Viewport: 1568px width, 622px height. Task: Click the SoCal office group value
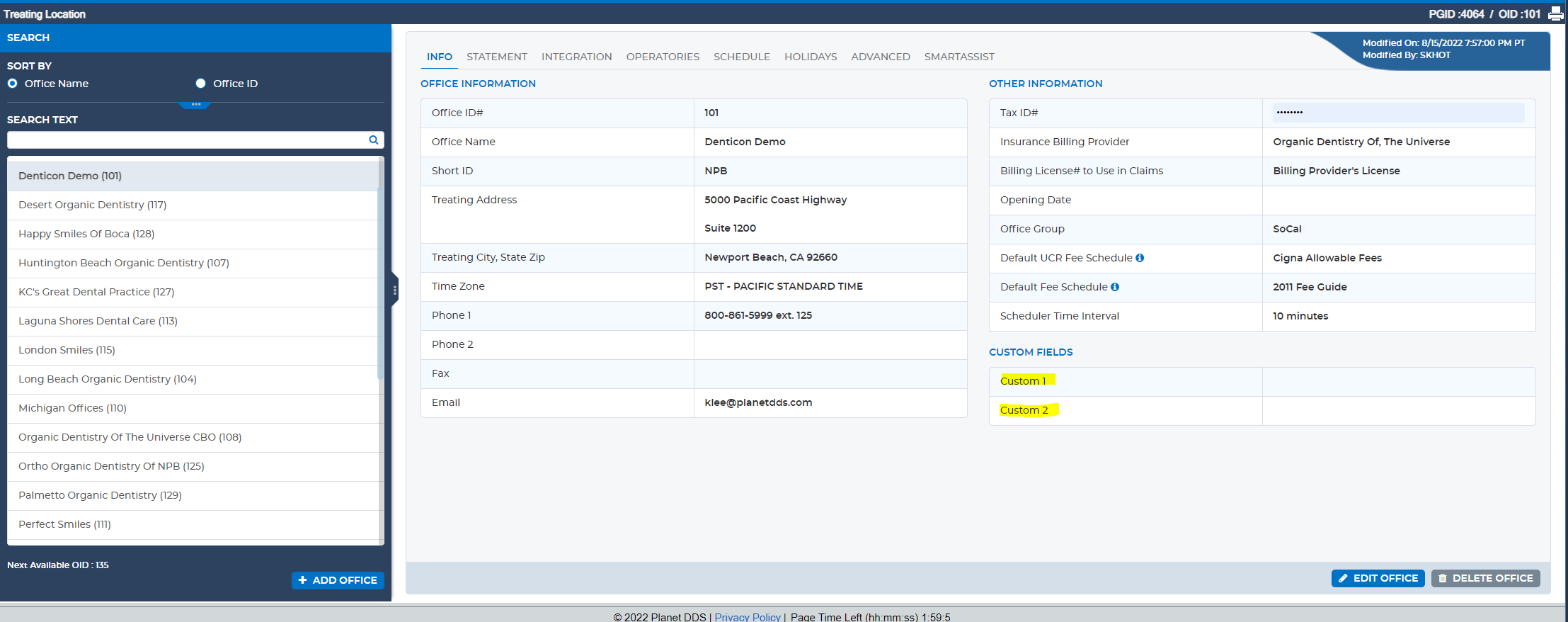(x=1287, y=229)
